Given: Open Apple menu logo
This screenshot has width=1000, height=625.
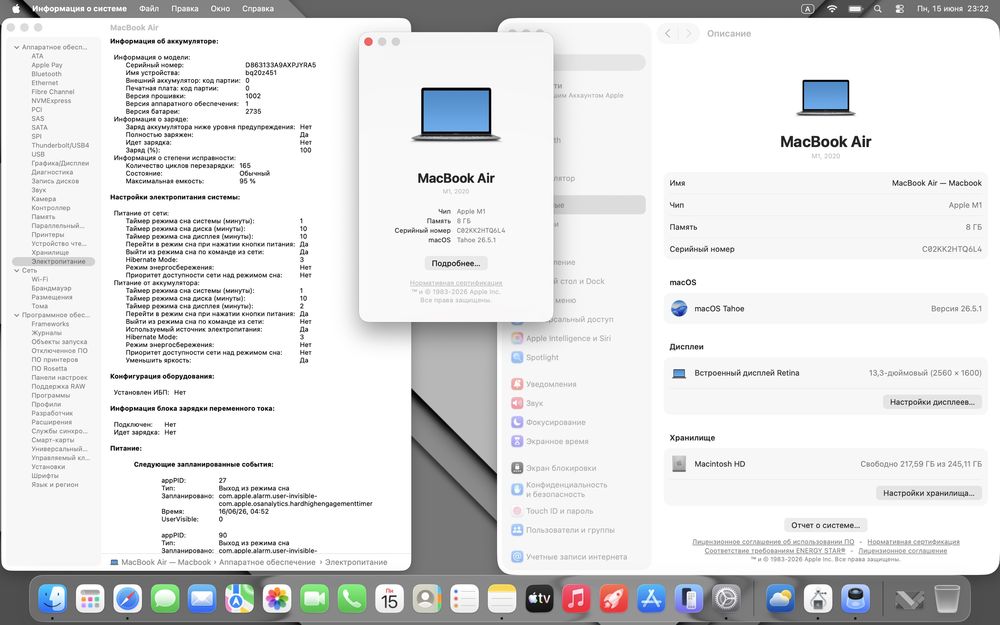Looking at the screenshot, I should tap(17, 8).
